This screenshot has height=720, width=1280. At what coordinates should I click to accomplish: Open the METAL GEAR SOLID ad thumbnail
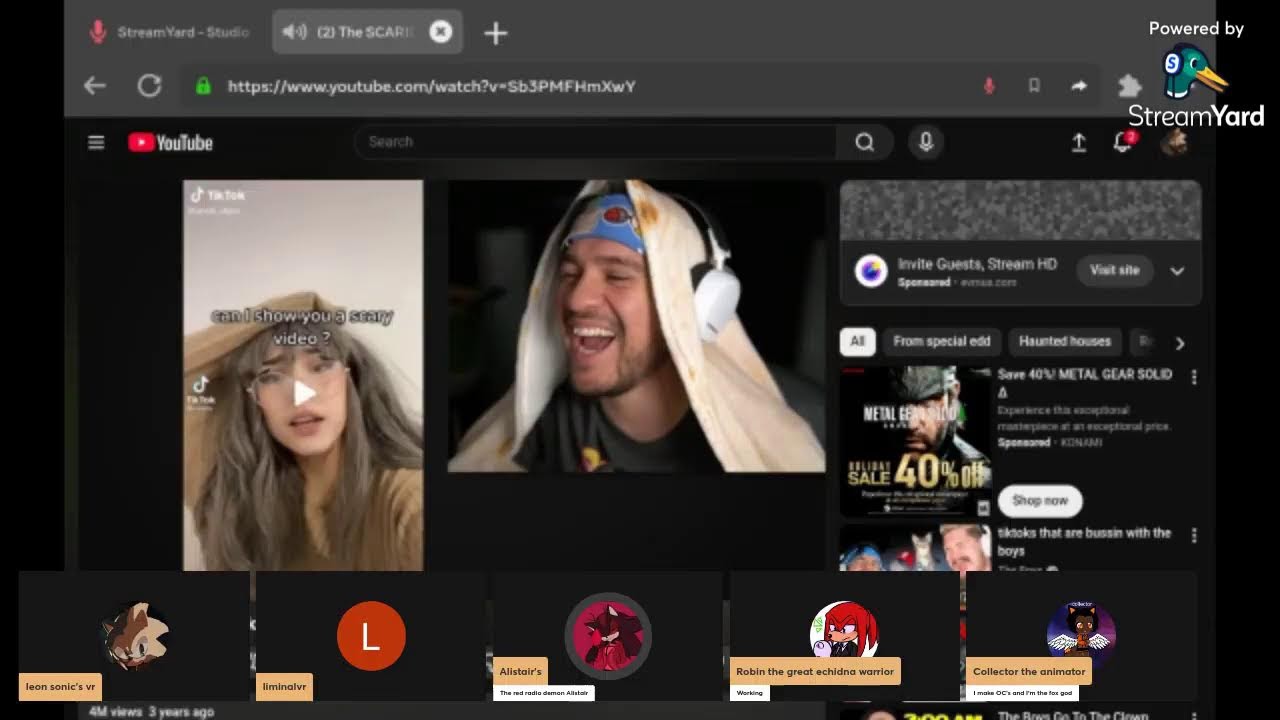(x=914, y=441)
